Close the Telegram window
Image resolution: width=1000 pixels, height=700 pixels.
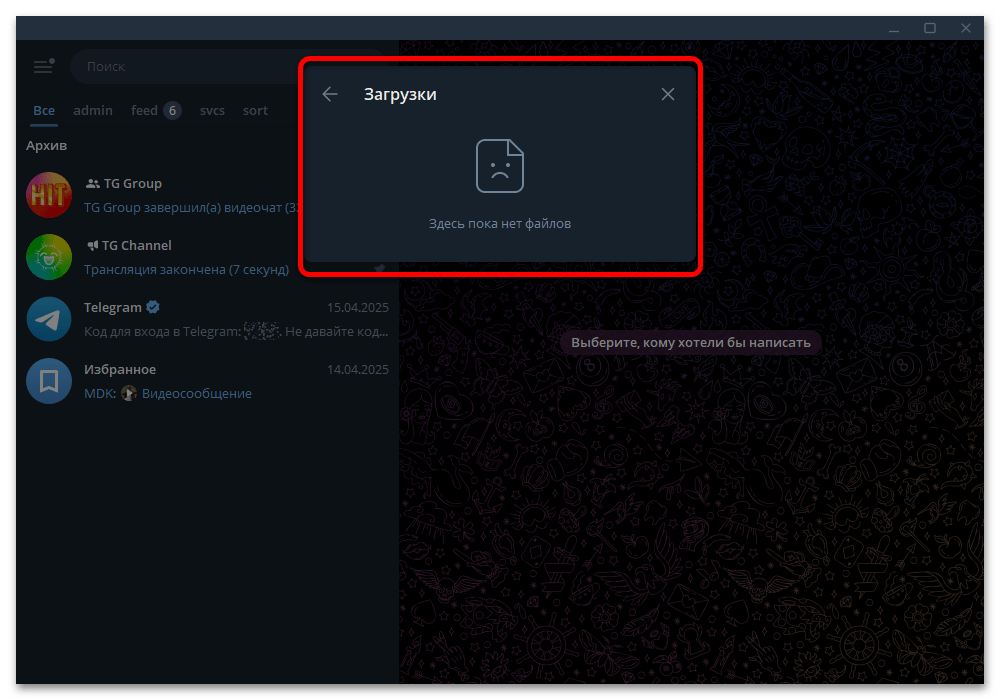[x=966, y=28]
